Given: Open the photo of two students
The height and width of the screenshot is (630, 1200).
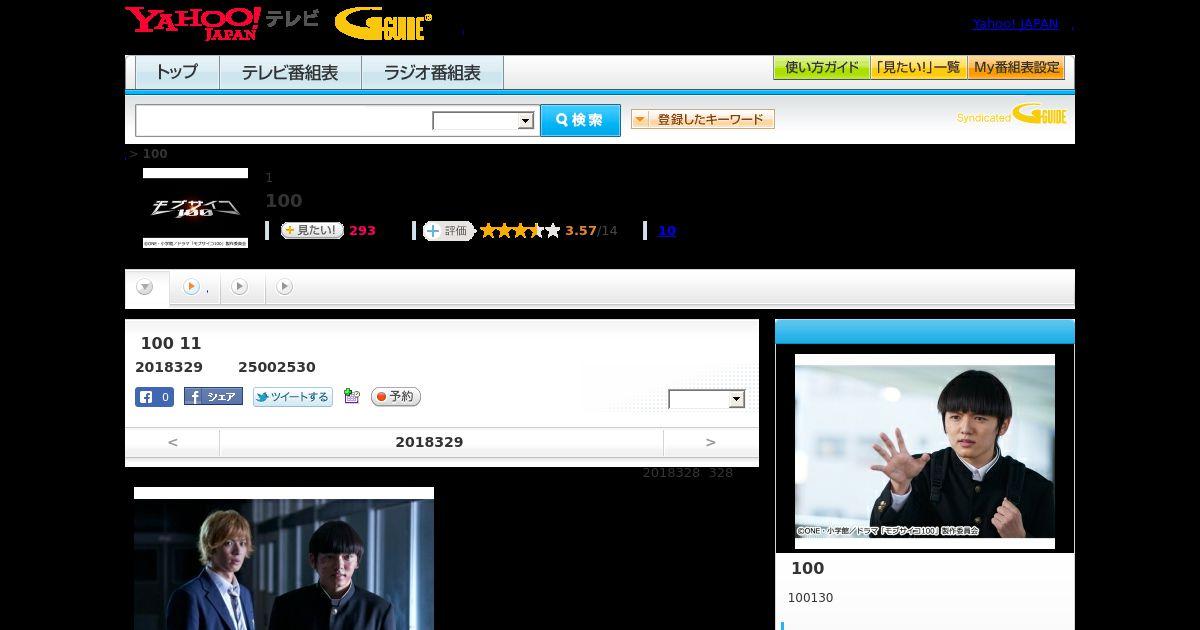Looking at the screenshot, I should 284,558.
